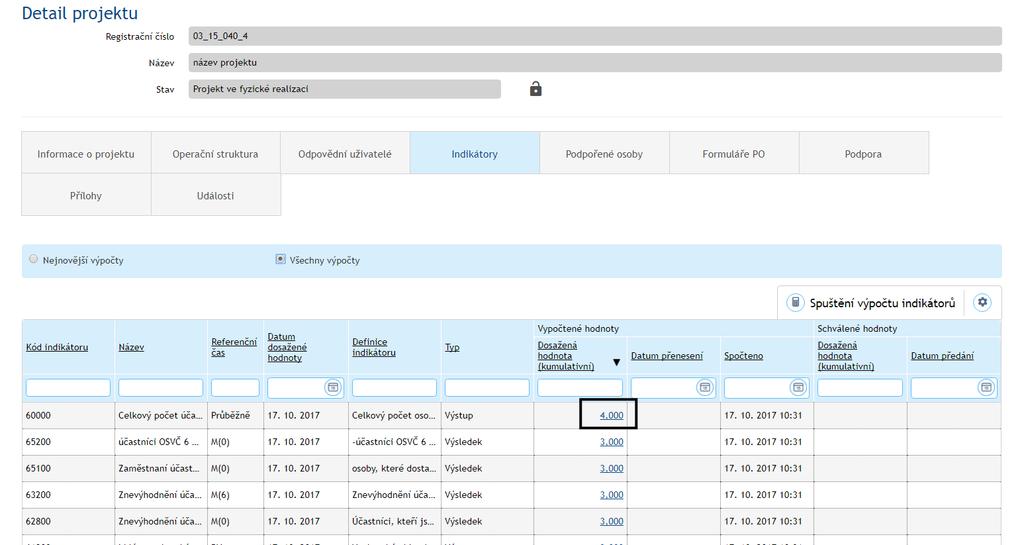Click the Název filter field
Viewport: 1024px width, 545px height.
click(x=161, y=388)
